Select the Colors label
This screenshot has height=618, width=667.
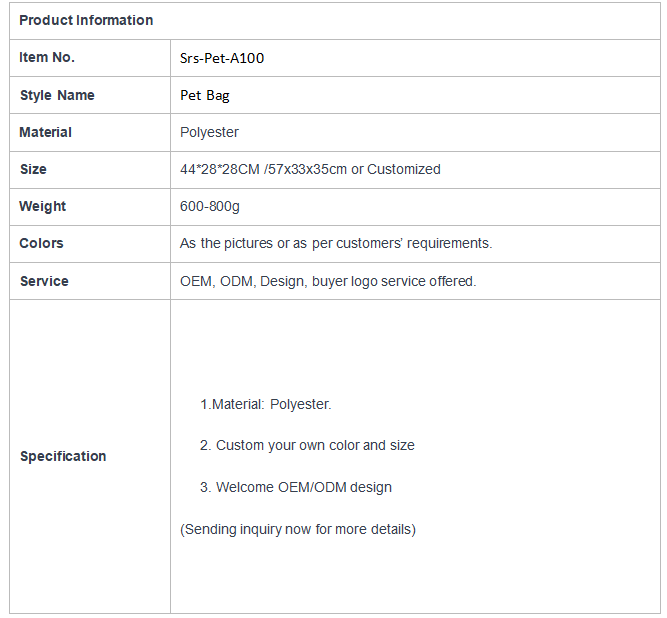pos(41,243)
